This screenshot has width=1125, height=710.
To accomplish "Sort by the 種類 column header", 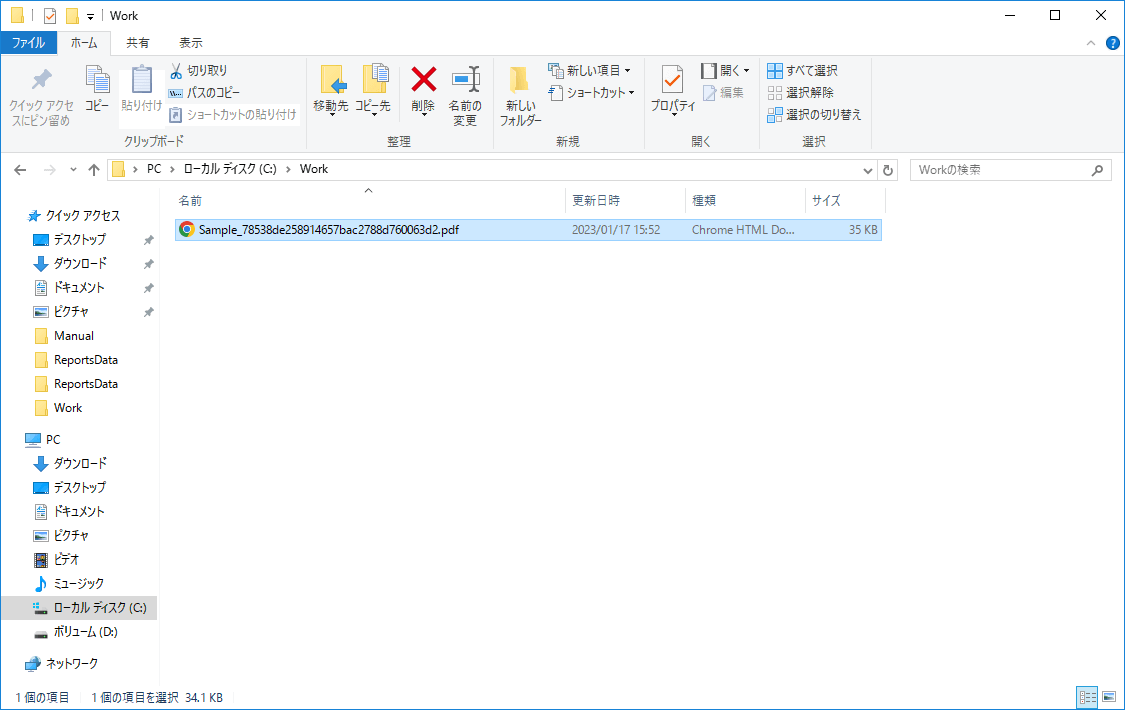I will coord(745,201).
